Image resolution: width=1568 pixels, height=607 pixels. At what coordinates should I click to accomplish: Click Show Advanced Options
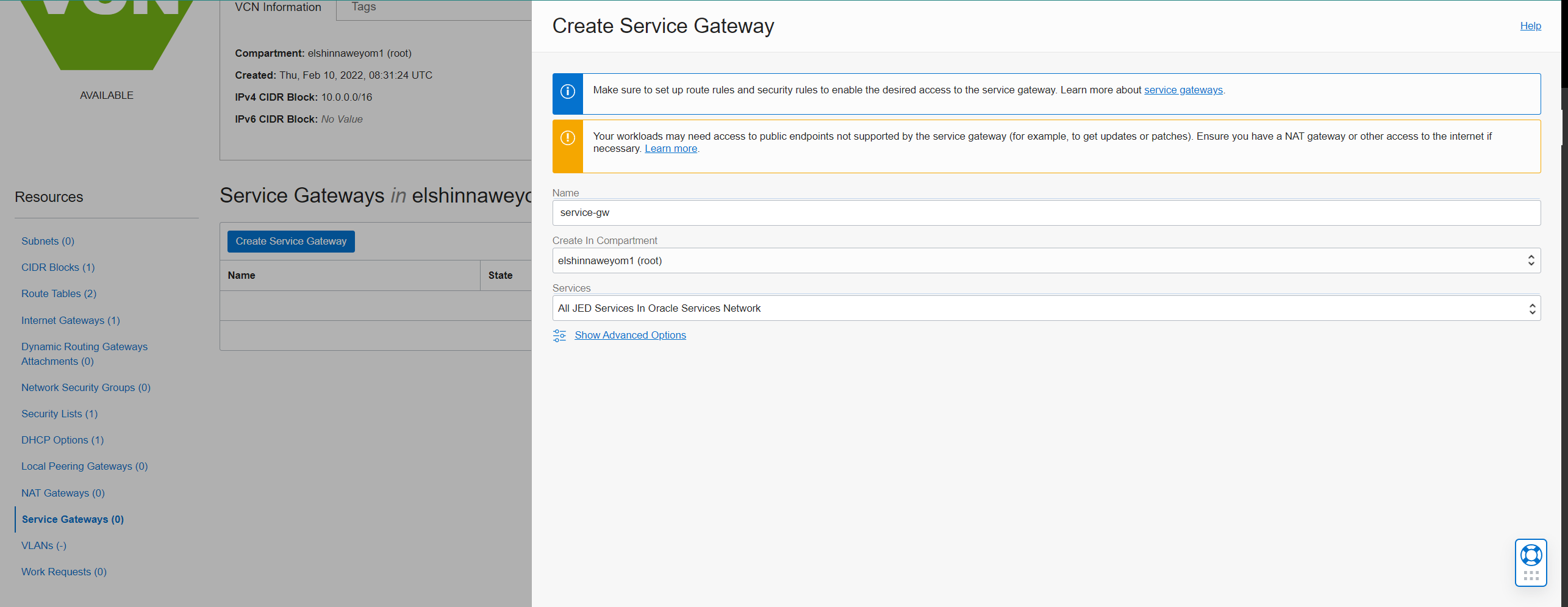[630, 335]
